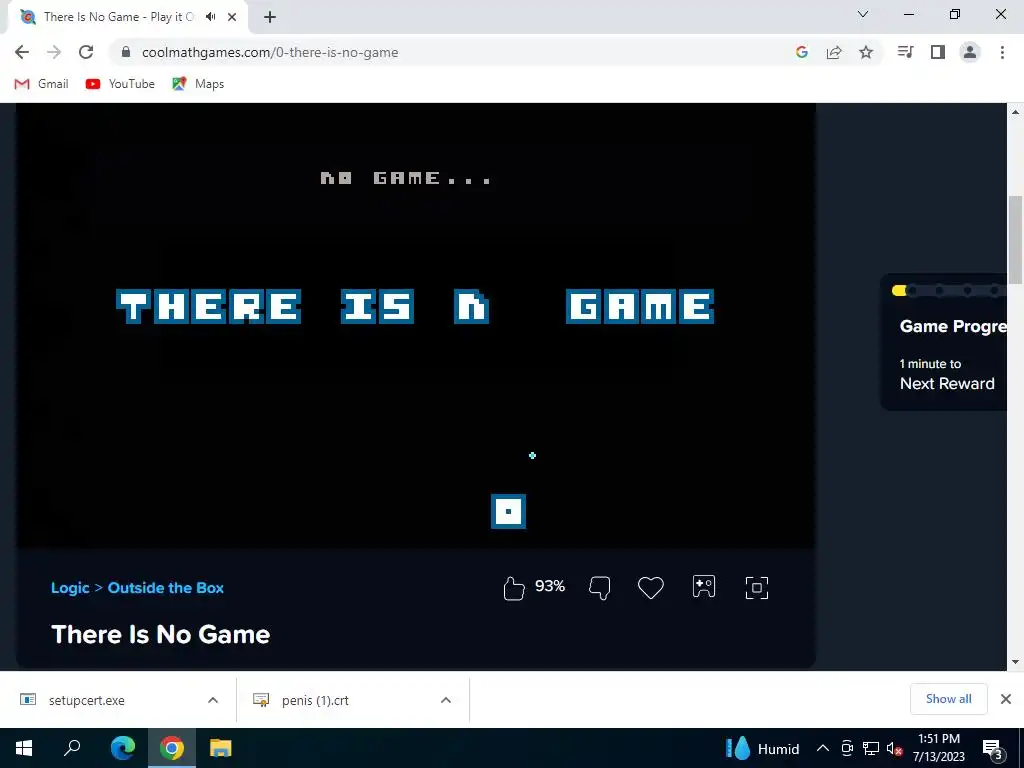This screenshot has width=1024, height=768.
Task: Share this page icon
Action: tap(834, 52)
